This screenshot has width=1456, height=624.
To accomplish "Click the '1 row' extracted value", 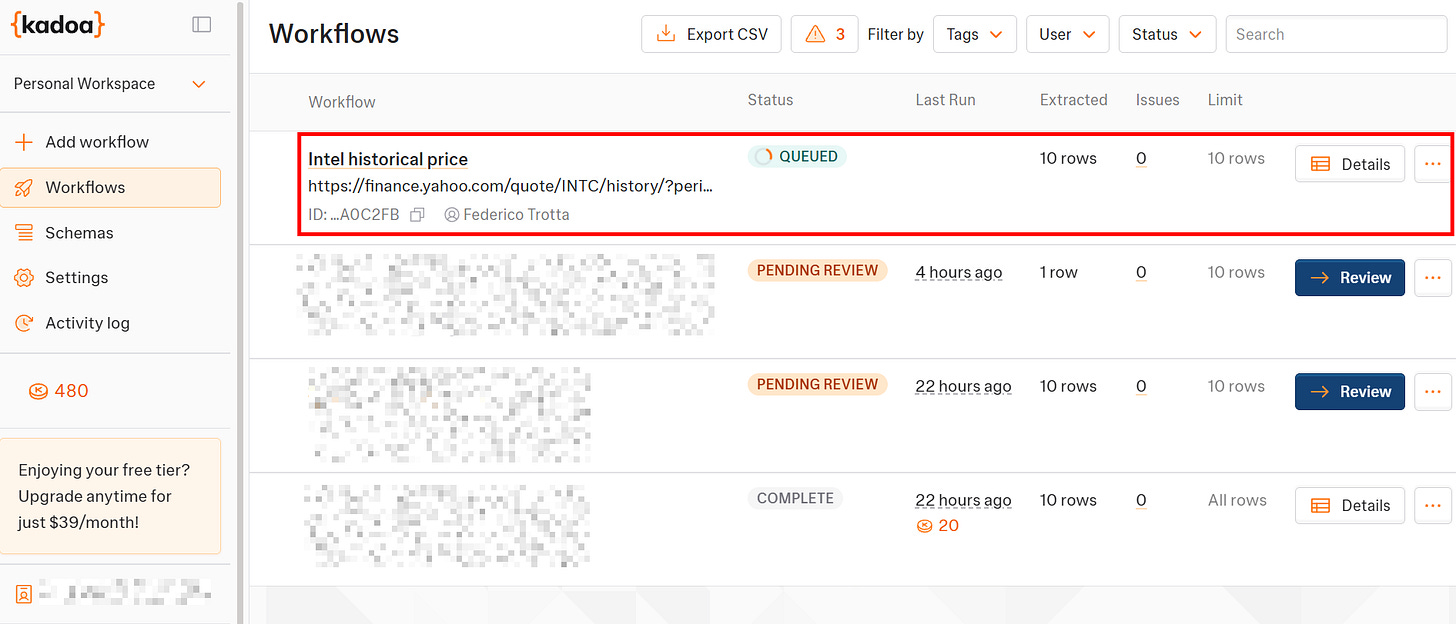I will coord(1058,272).
